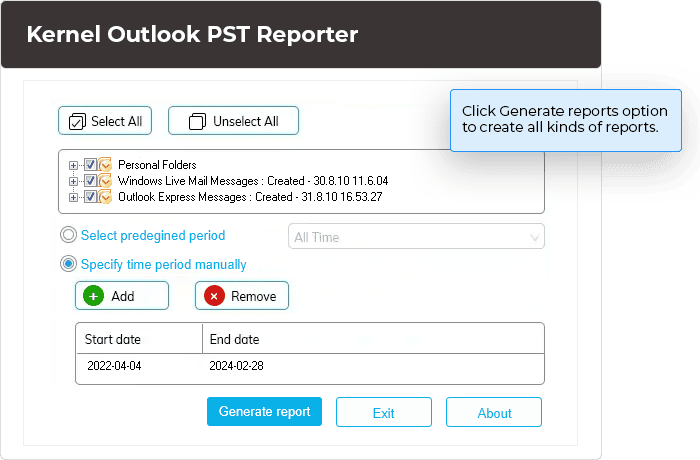Select Outlook Express Messages row text

click(250, 197)
